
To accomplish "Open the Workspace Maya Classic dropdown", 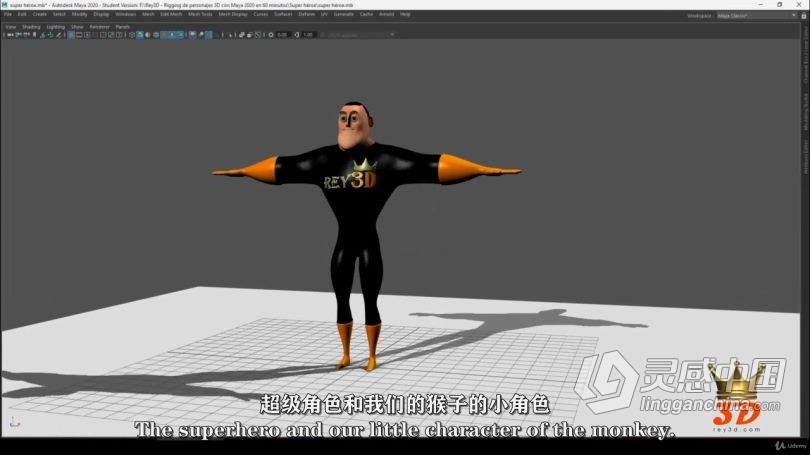I will point(751,15).
